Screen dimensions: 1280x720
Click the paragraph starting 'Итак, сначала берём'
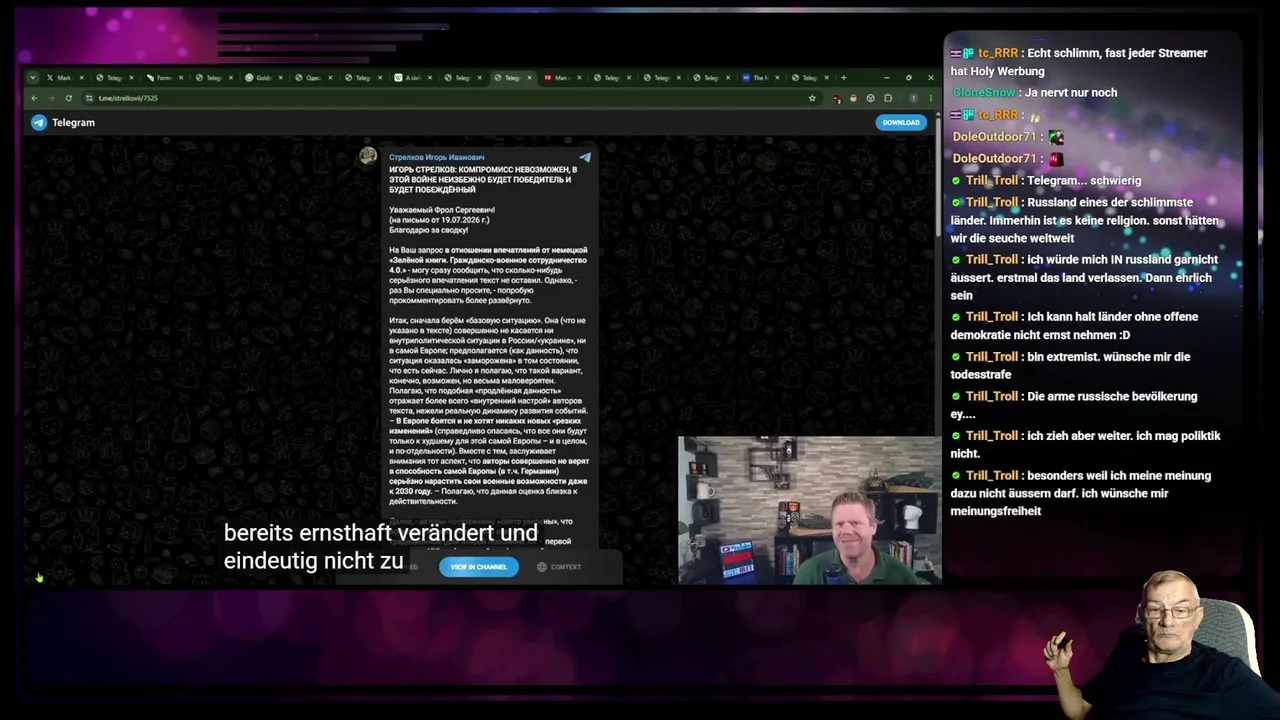pos(488,410)
